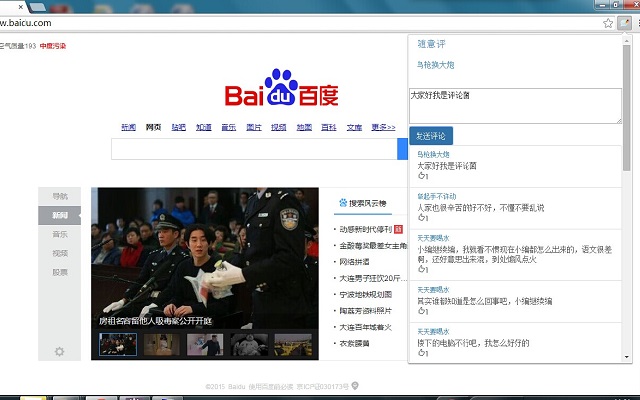Close the current browser tab

pyautogui.click(x=20, y=7)
